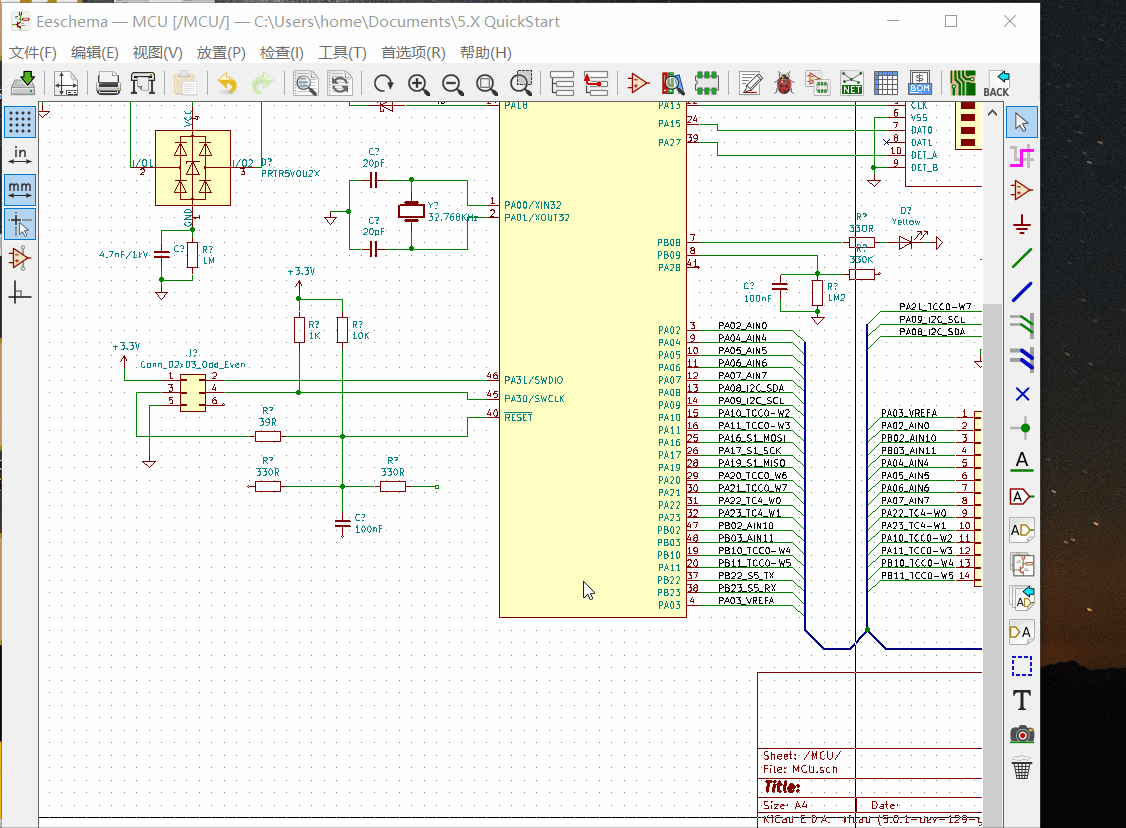Print the schematic
The width and height of the screenshot is (1126, 828).
(x=108, y=83)
